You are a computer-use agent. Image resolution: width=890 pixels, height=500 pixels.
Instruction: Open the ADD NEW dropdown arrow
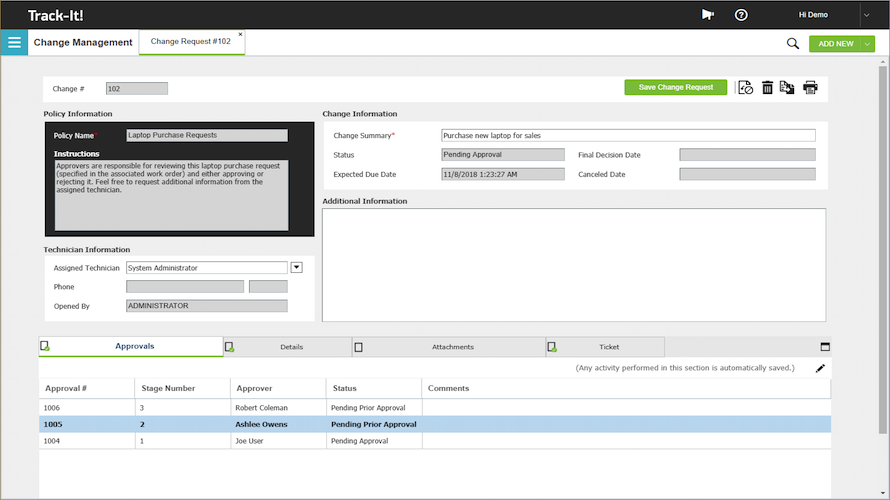867,44
